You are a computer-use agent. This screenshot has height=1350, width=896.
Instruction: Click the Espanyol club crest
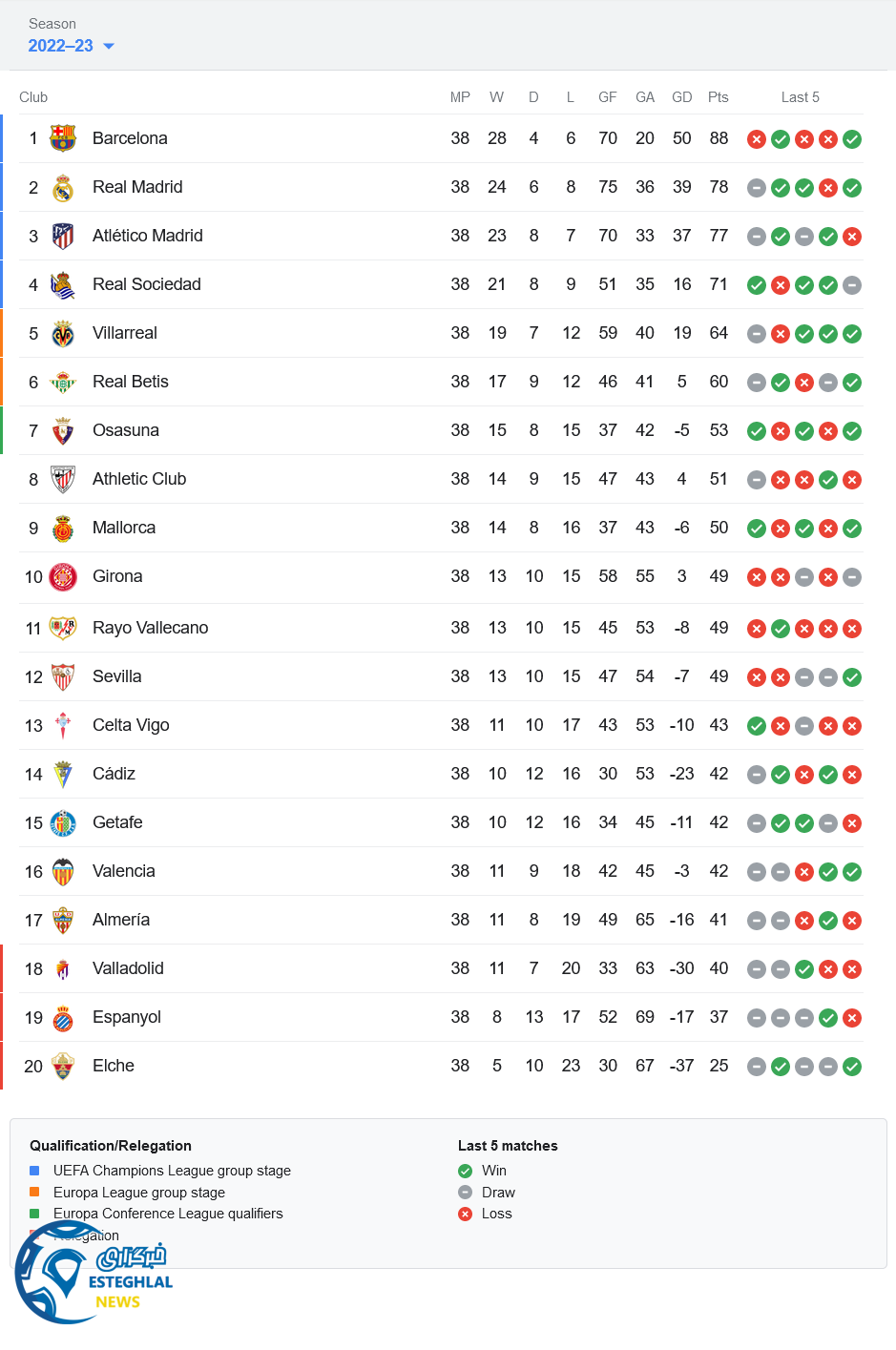pyautogui.click(x=63, y=1018)
